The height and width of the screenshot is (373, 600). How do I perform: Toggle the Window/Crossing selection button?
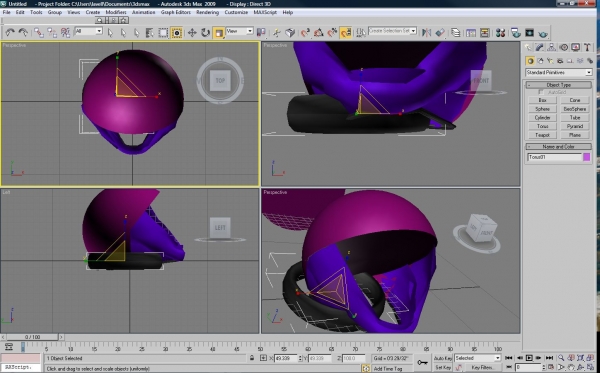pyautogui.click(x=176, y=33)
